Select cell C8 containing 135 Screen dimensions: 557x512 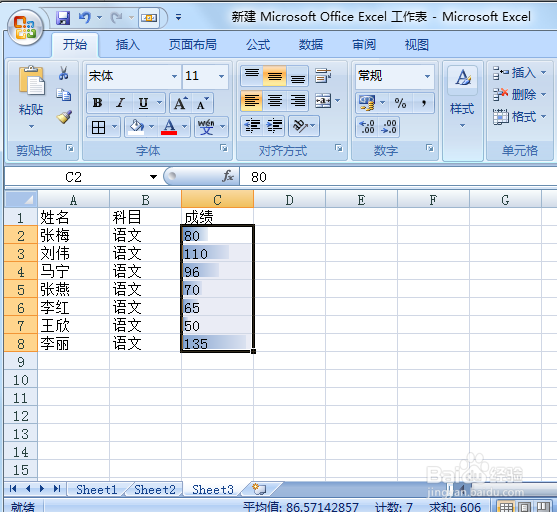[217, 344]
